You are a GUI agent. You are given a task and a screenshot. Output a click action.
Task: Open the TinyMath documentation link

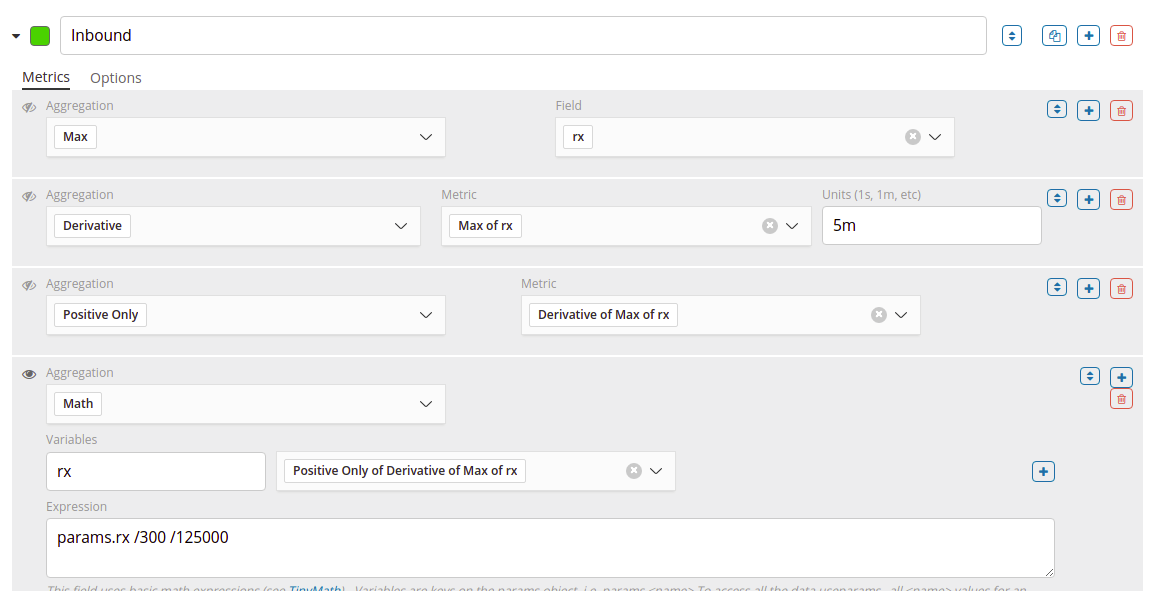click(315, 588)
